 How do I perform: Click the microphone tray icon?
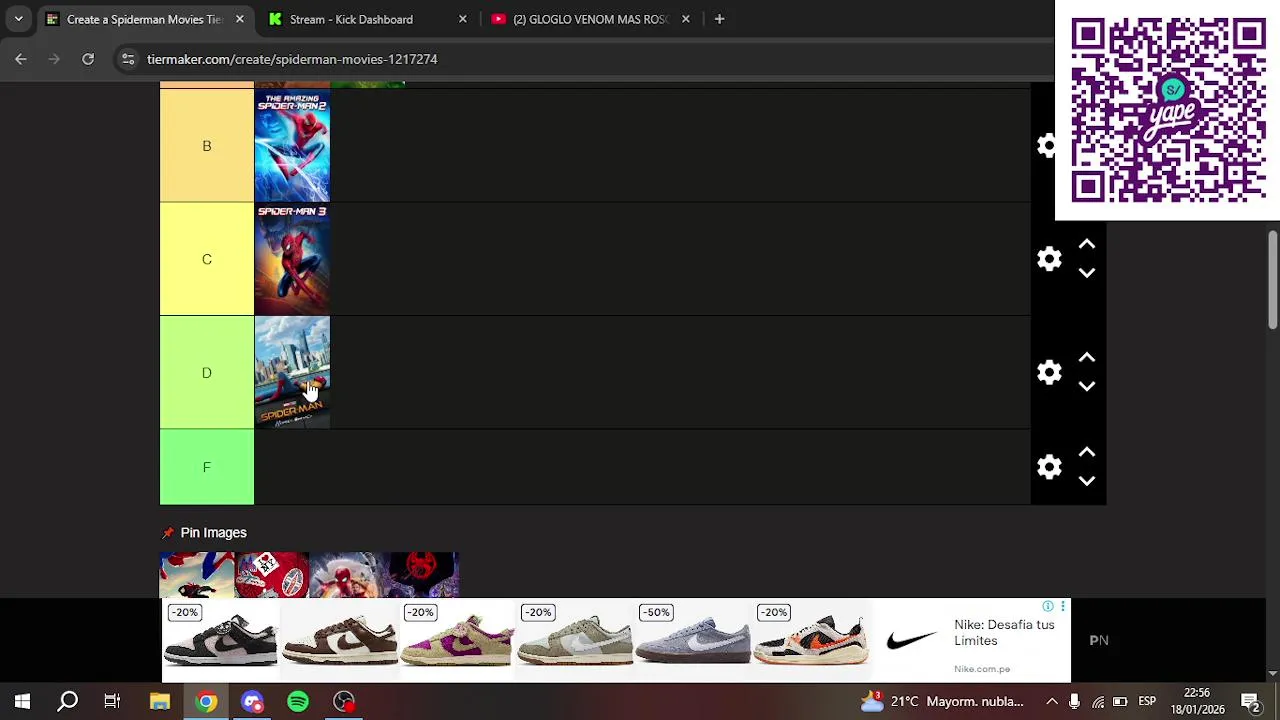point(1075,702)
